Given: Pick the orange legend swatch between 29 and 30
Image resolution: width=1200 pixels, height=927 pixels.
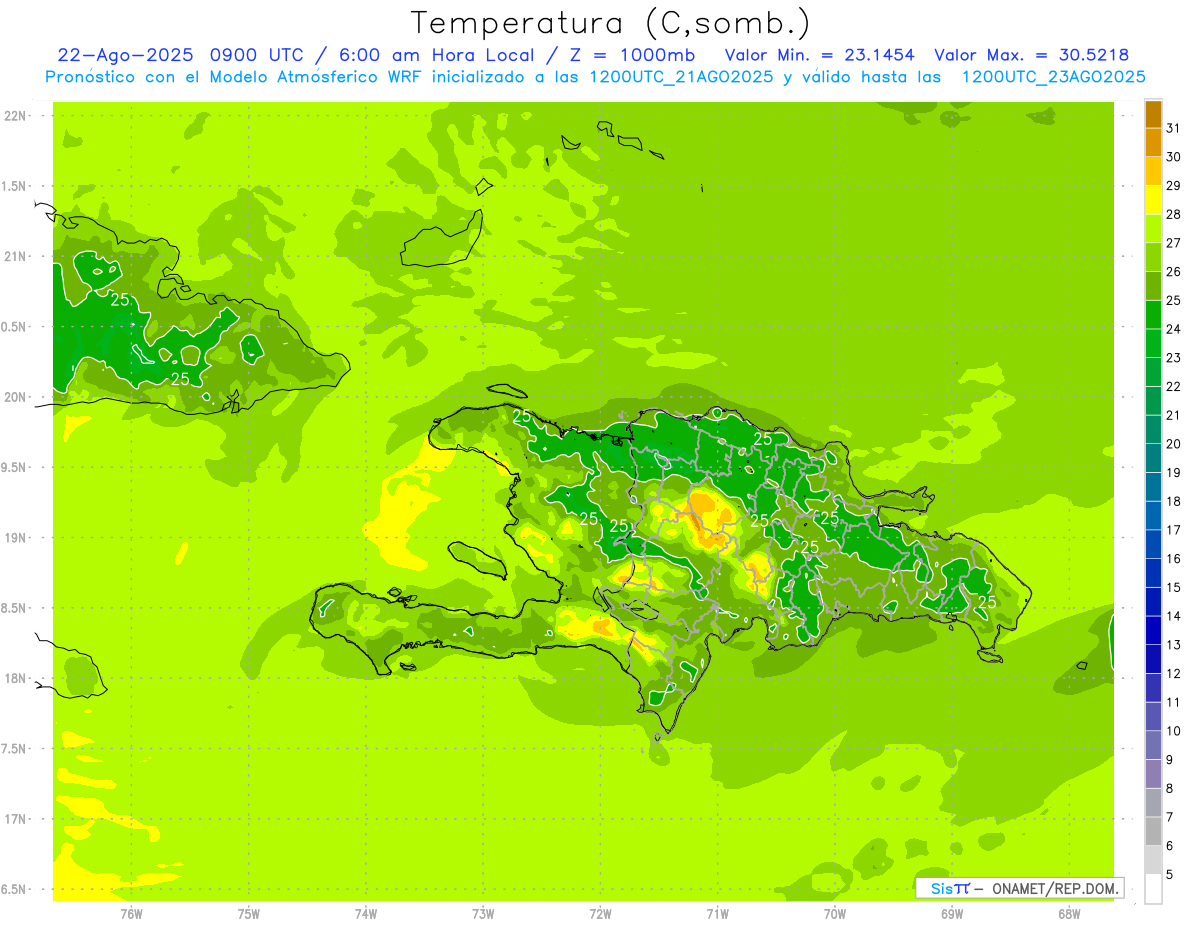Looking at the screenshot, I should [x=1153, y=171].
